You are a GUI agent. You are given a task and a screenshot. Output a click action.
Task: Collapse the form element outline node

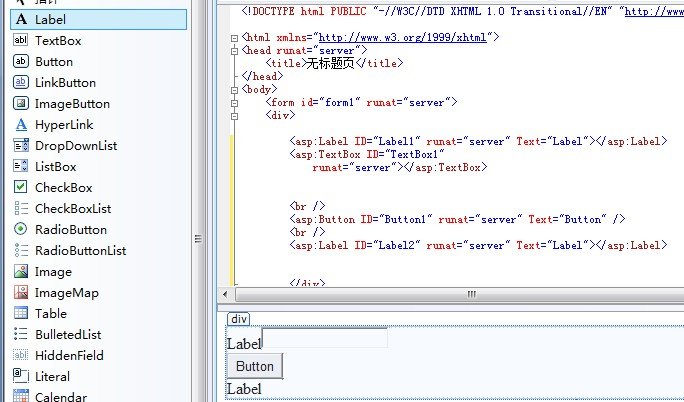click(x=234, y=103)
